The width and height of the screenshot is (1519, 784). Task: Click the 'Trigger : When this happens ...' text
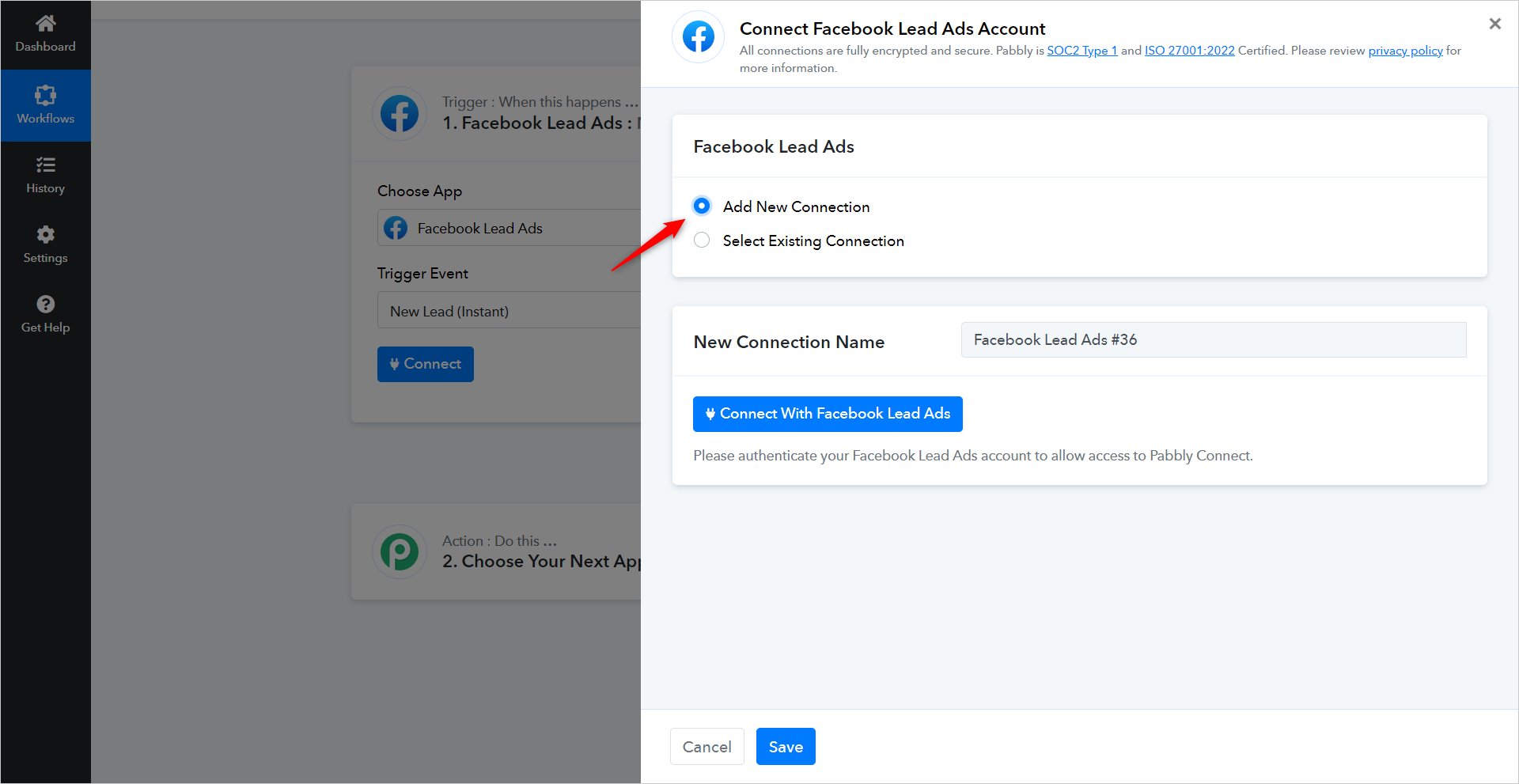(540, 102)
